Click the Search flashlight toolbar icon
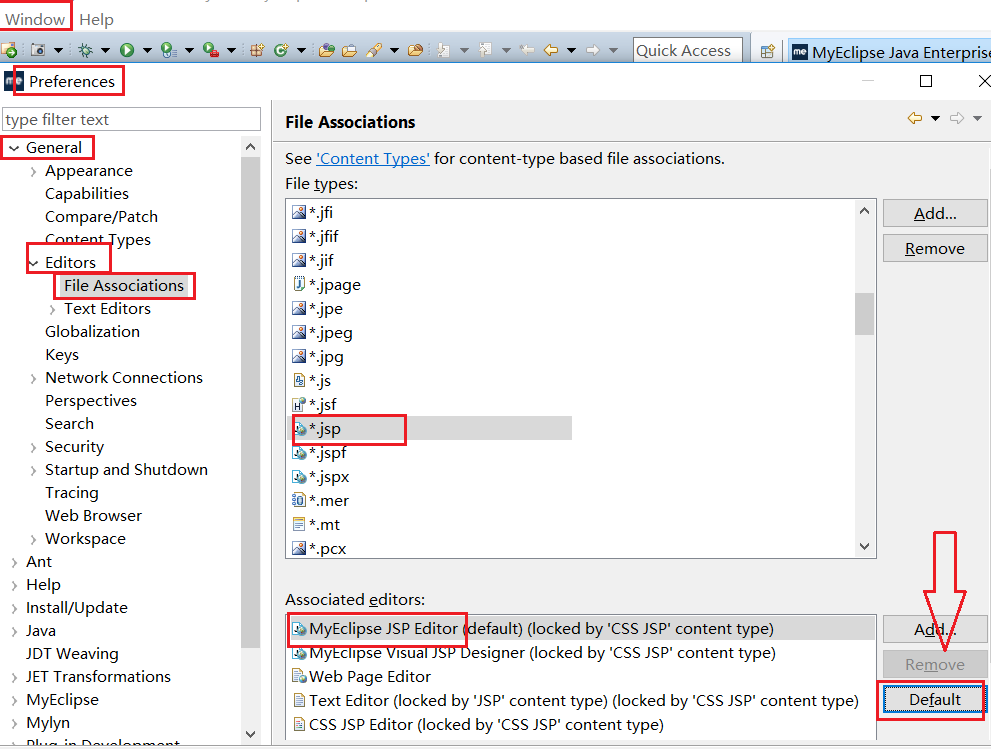The width and height of the screenshot is (991, 749). point(374,50)
